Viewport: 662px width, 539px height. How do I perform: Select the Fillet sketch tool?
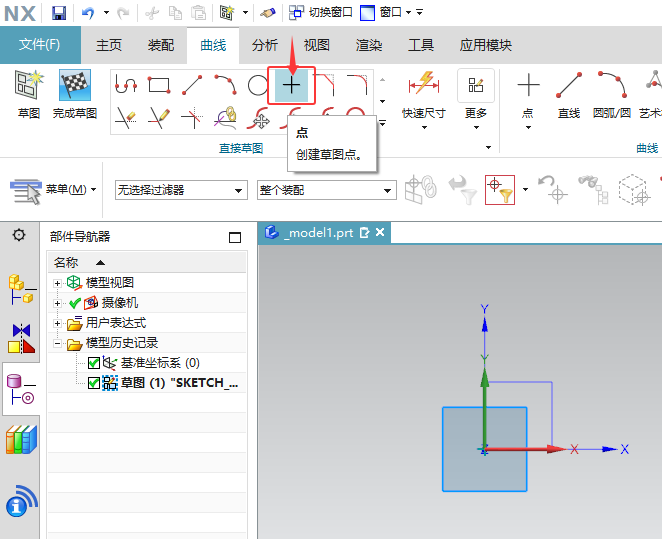357,84
